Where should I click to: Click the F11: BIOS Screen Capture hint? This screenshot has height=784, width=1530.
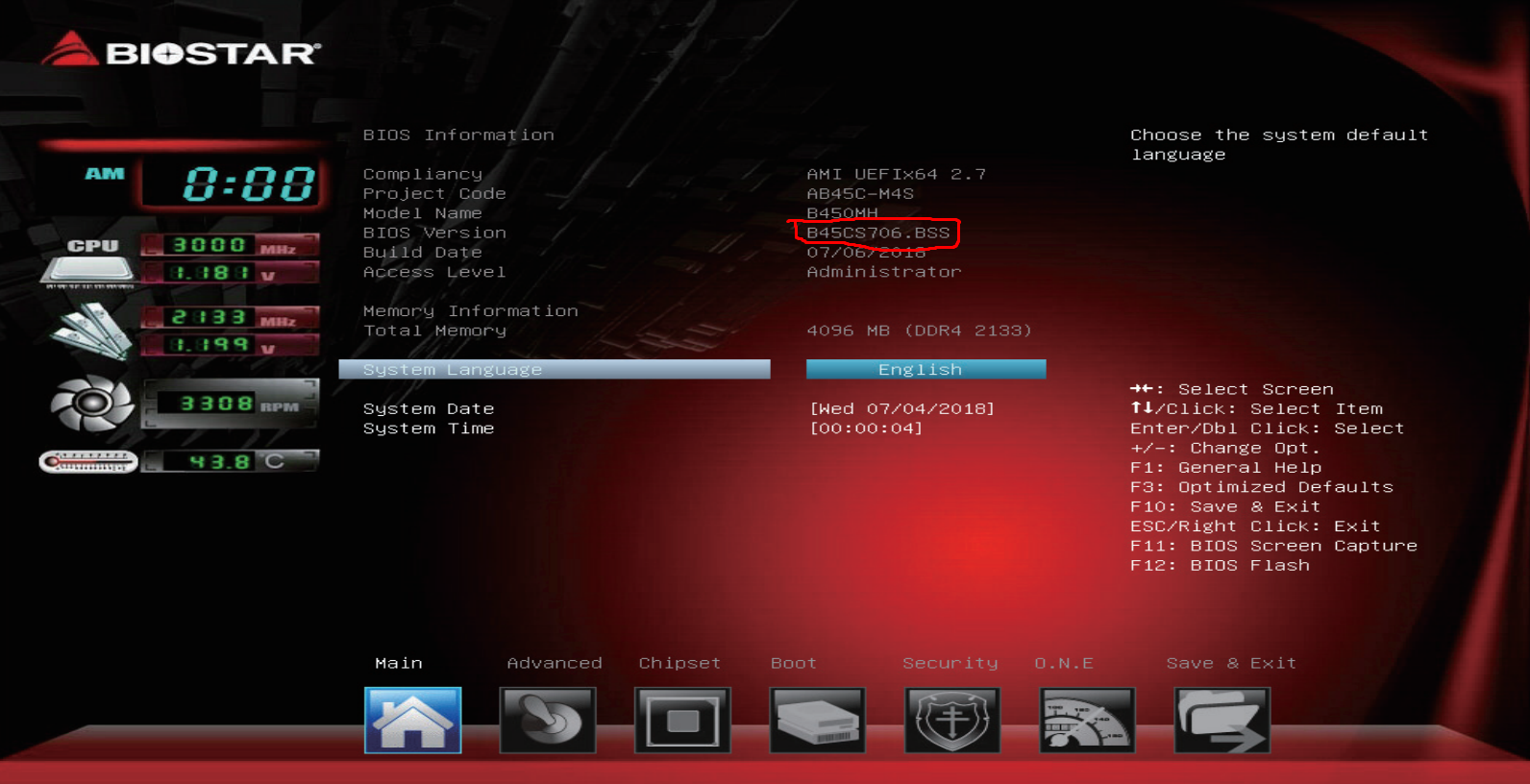point(1273,546)
